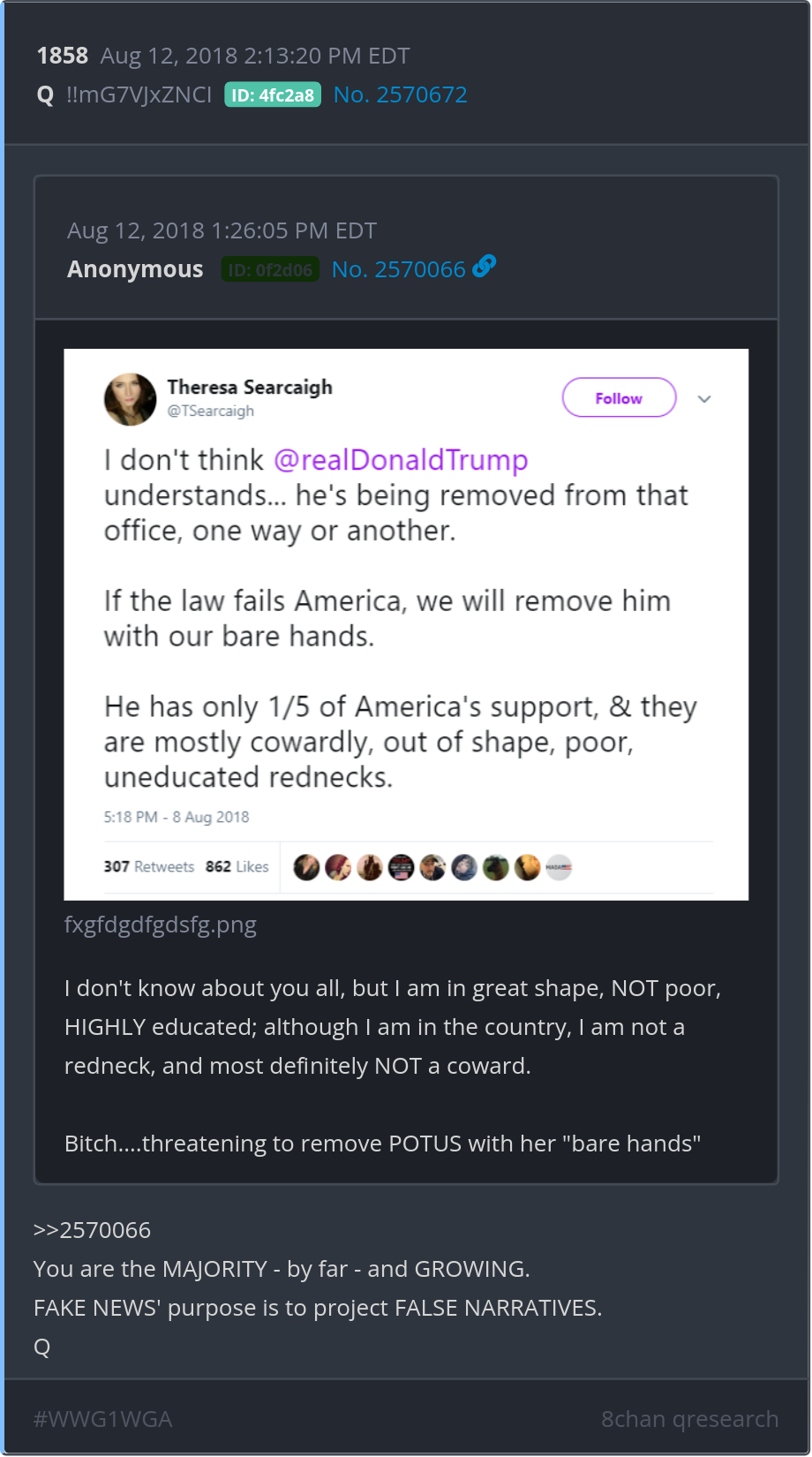The height and width of the screenshot is (1457, 812).
Task: Expand the tweet options chevron next to Follow
Action: [704, 399]
